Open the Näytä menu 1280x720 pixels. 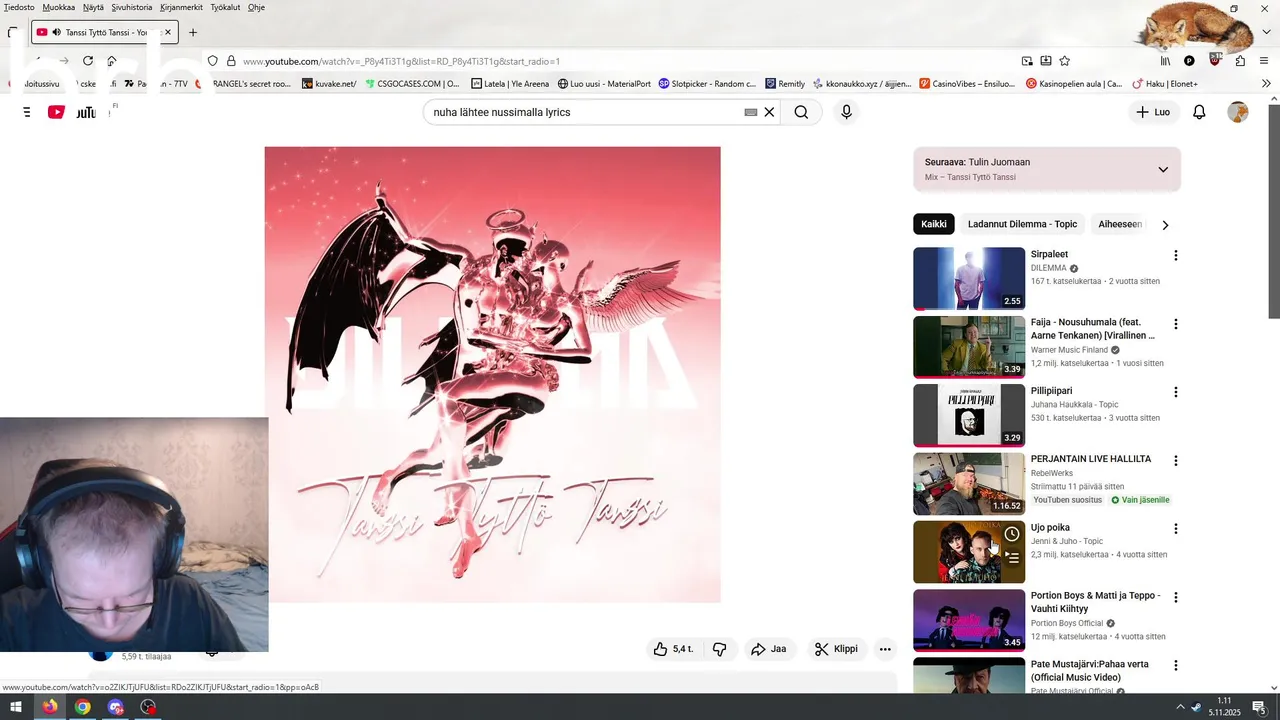pyautogui.click(x=93, y=7)
